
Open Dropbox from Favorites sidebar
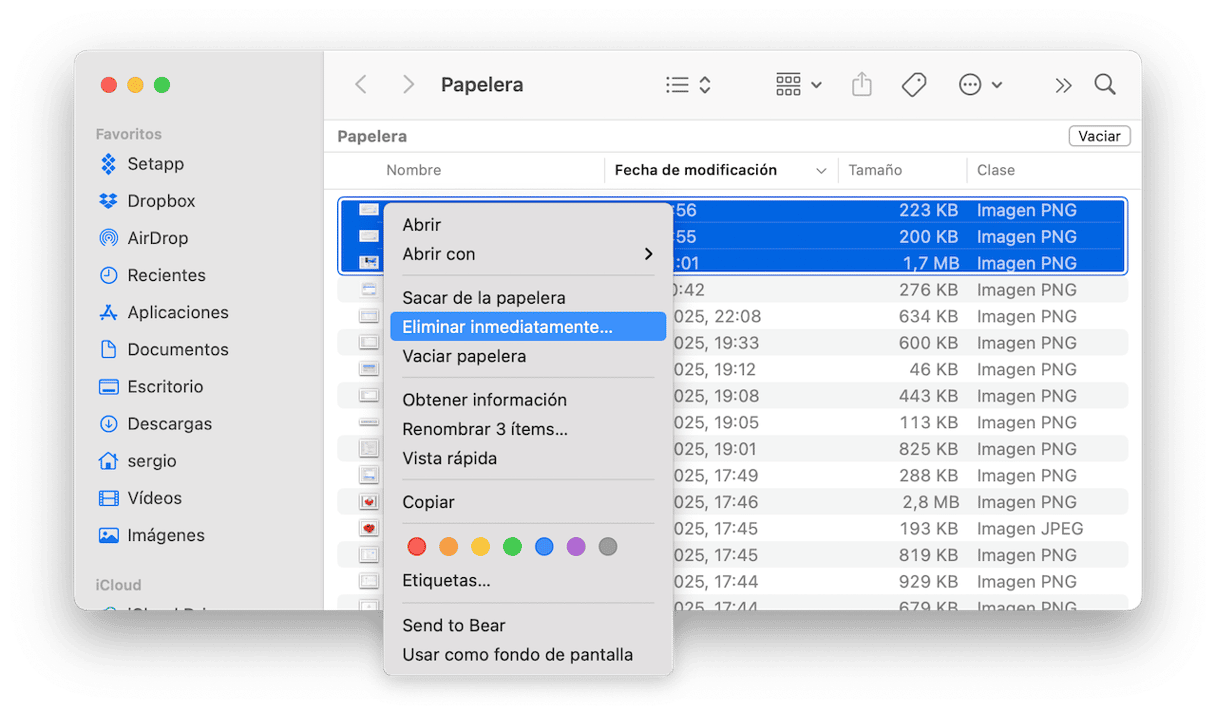click(160, 201)
